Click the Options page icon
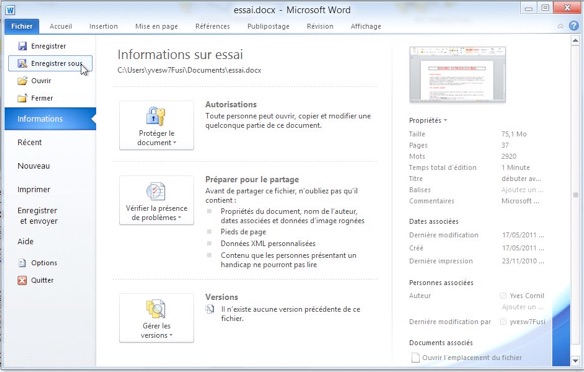This screenshot has width=584, height=372. tap(22, 263)
